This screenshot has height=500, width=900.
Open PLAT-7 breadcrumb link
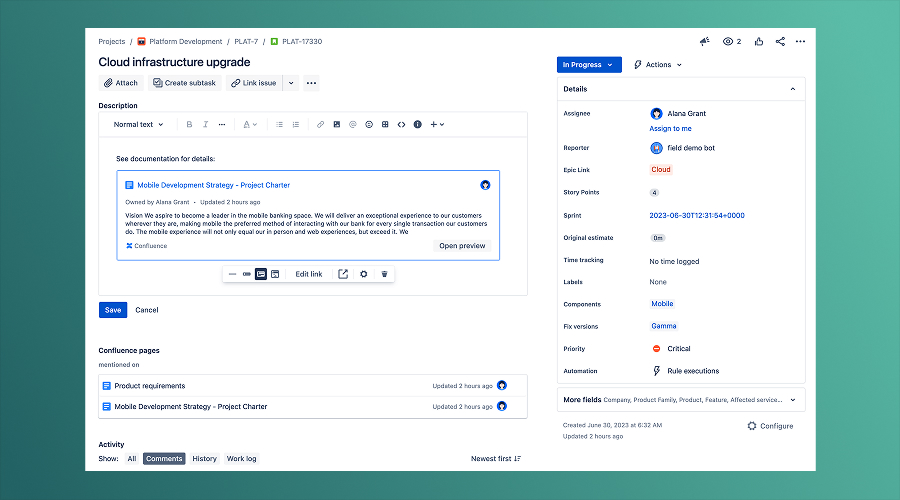(x=246, y=41)
